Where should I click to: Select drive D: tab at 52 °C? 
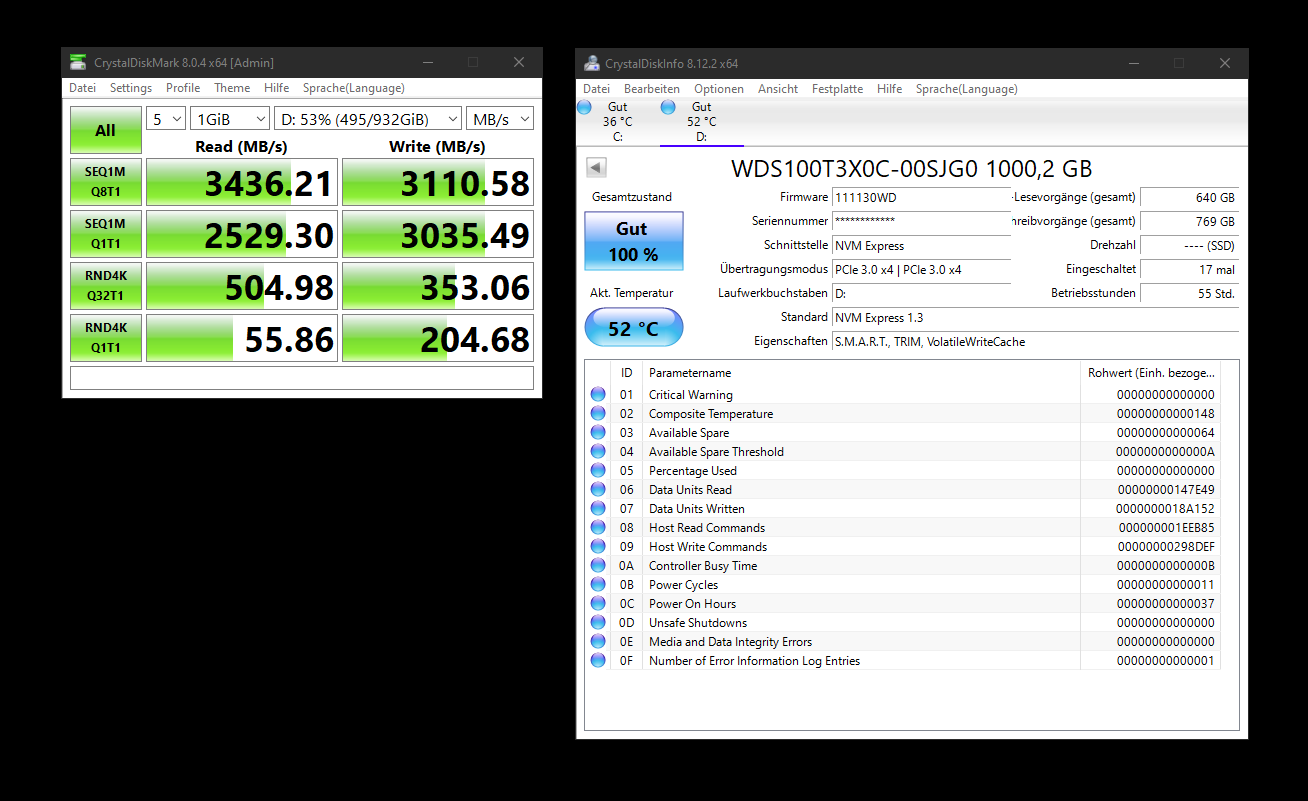(701, 121)
